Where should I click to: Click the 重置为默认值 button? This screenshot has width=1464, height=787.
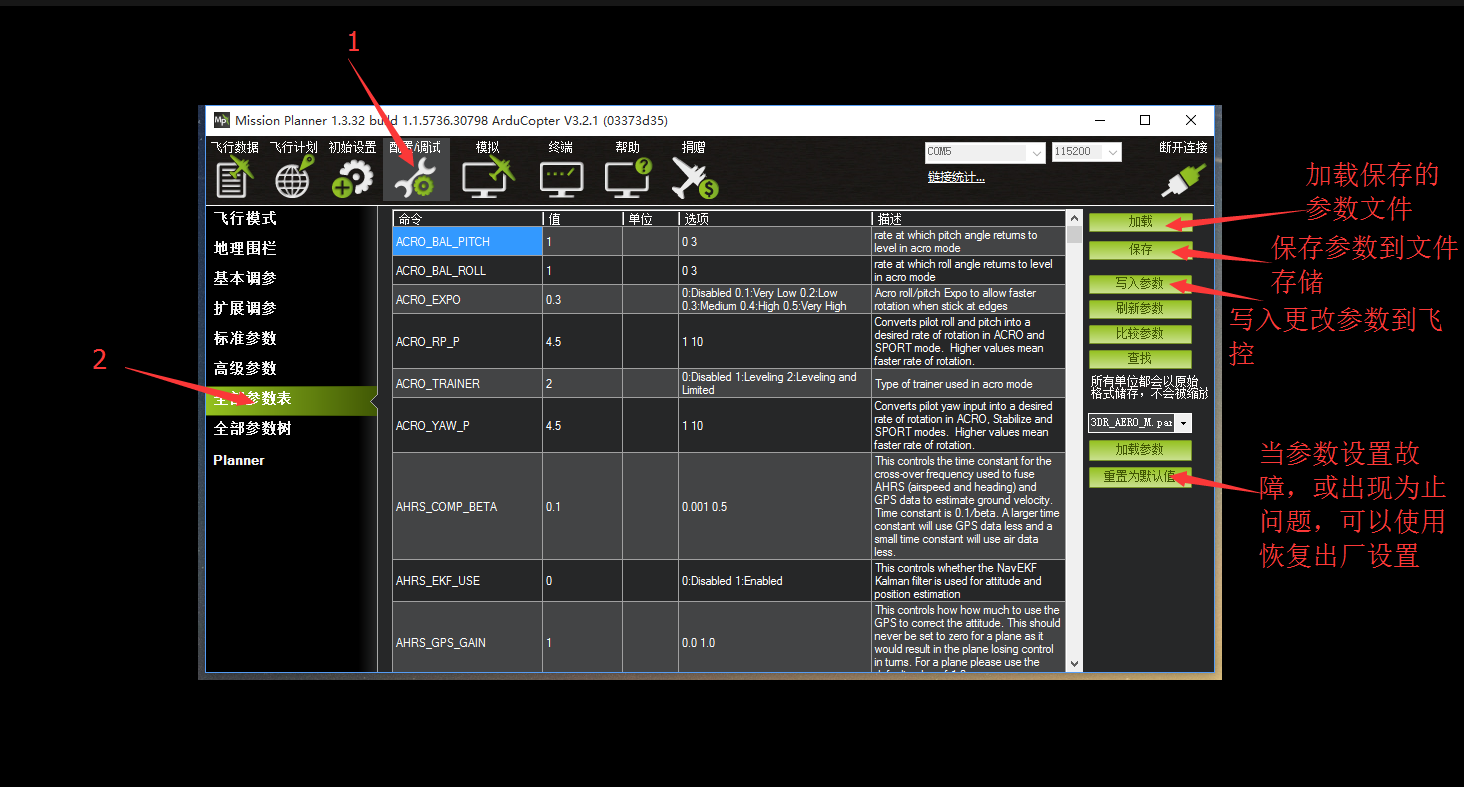click(x=1140, y=476)
